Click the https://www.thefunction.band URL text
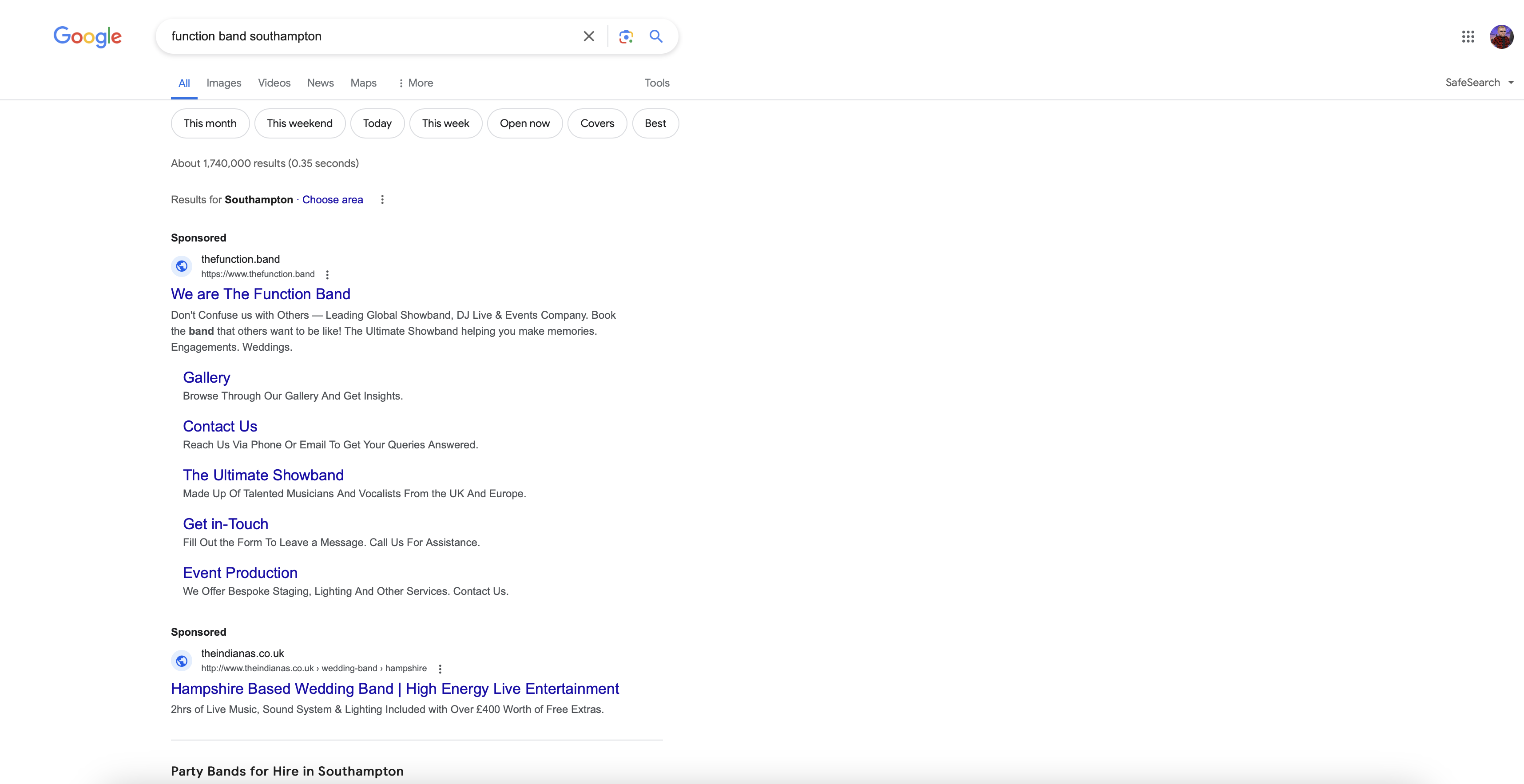 258,274
